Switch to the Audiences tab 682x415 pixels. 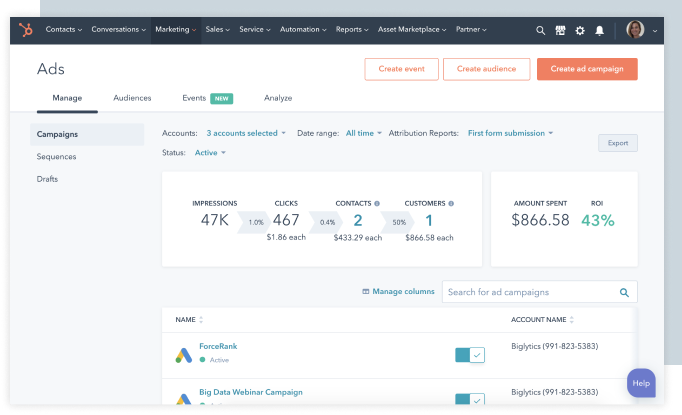(132, 98)
